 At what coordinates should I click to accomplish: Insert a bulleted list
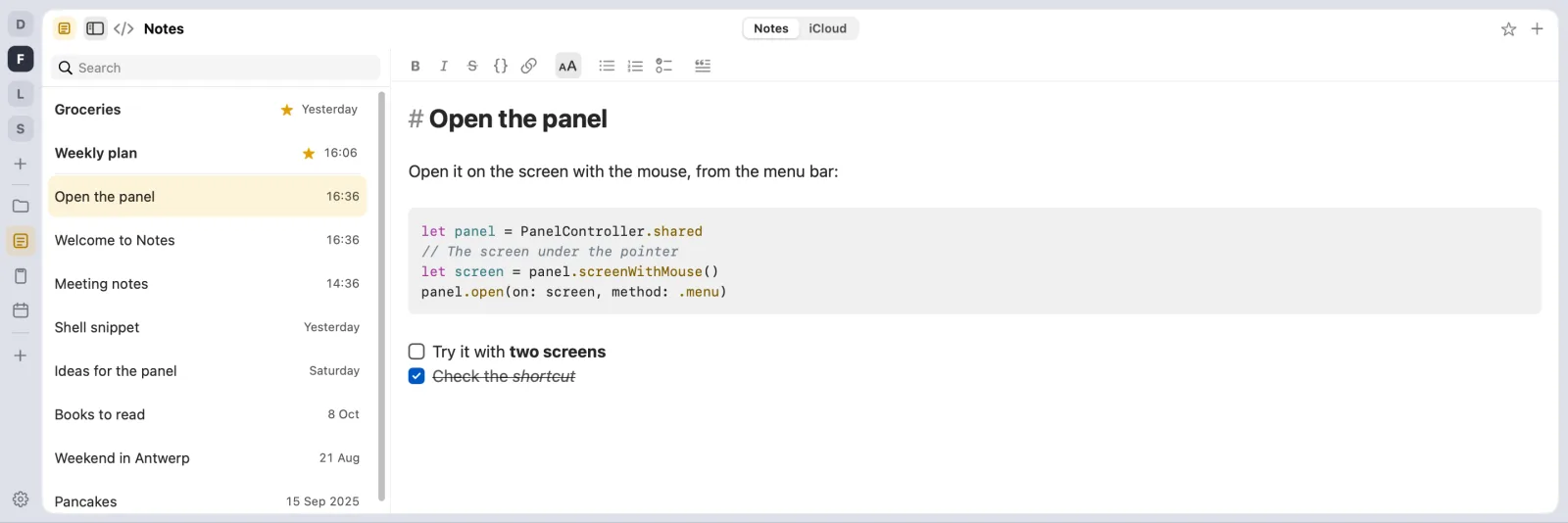(607, 66)
